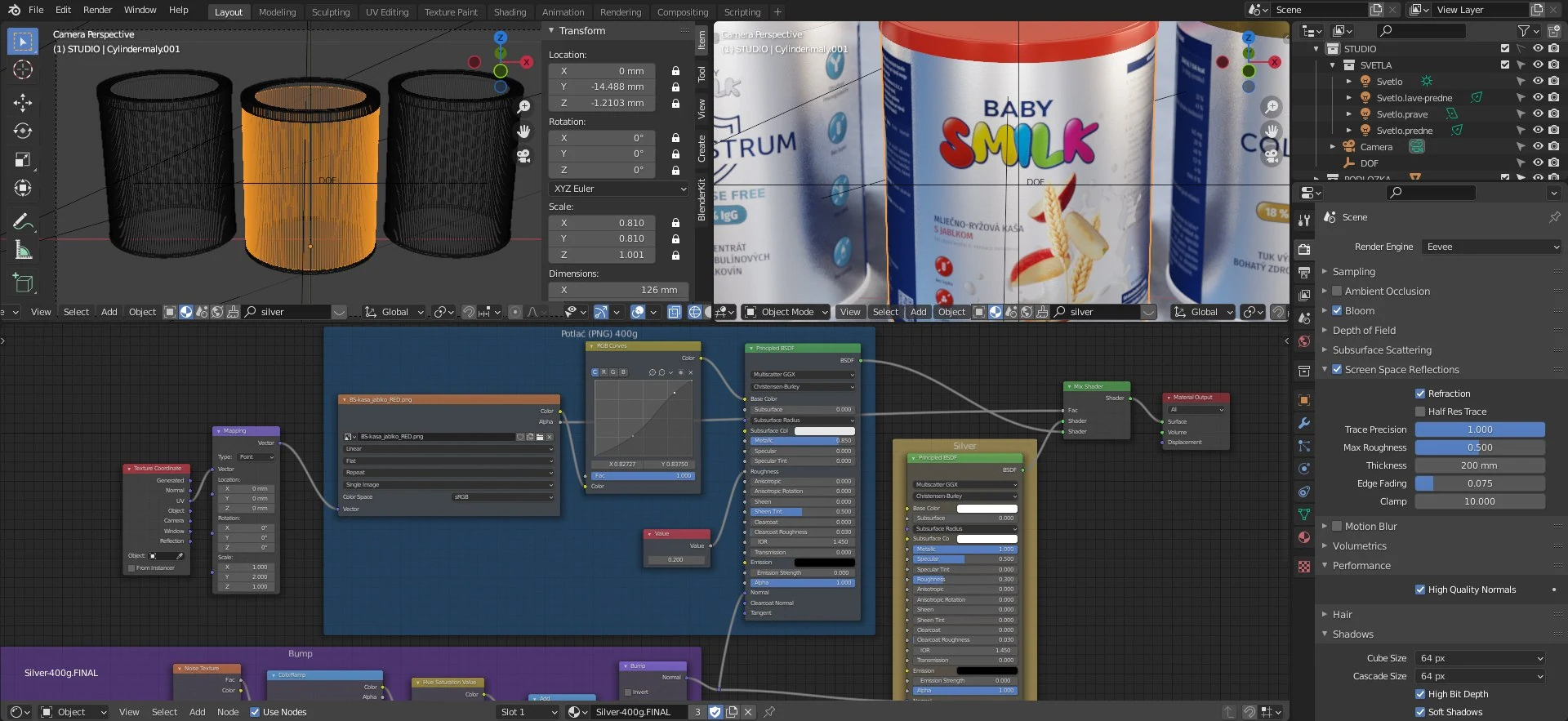The height and width of the screenshot is (721, 1568).
Task: Enable Half Res Trace checkbox
Action: pyautogui.click(x=1420, y=412)
